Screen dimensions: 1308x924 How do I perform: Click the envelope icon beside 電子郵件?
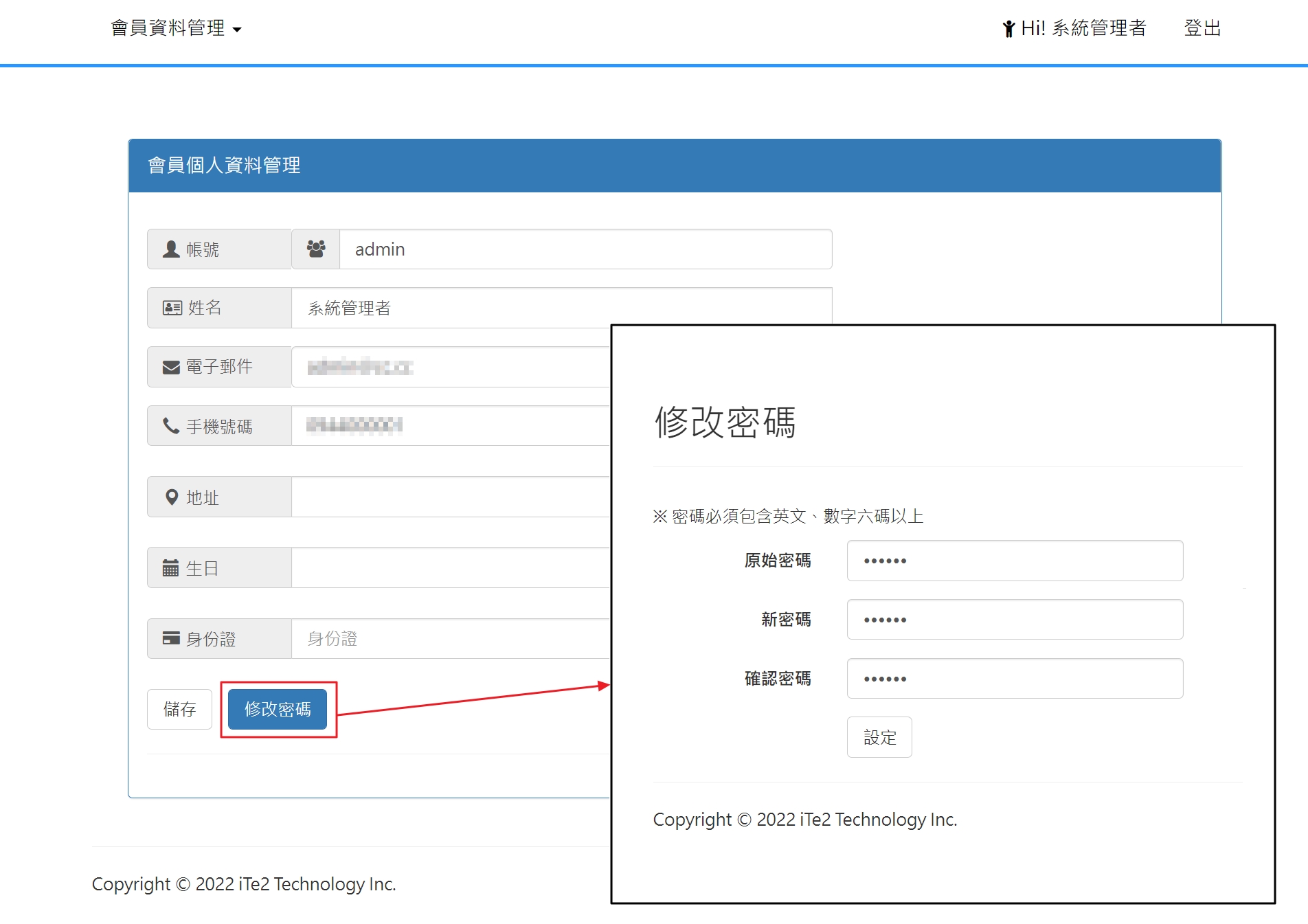point(171,368)
